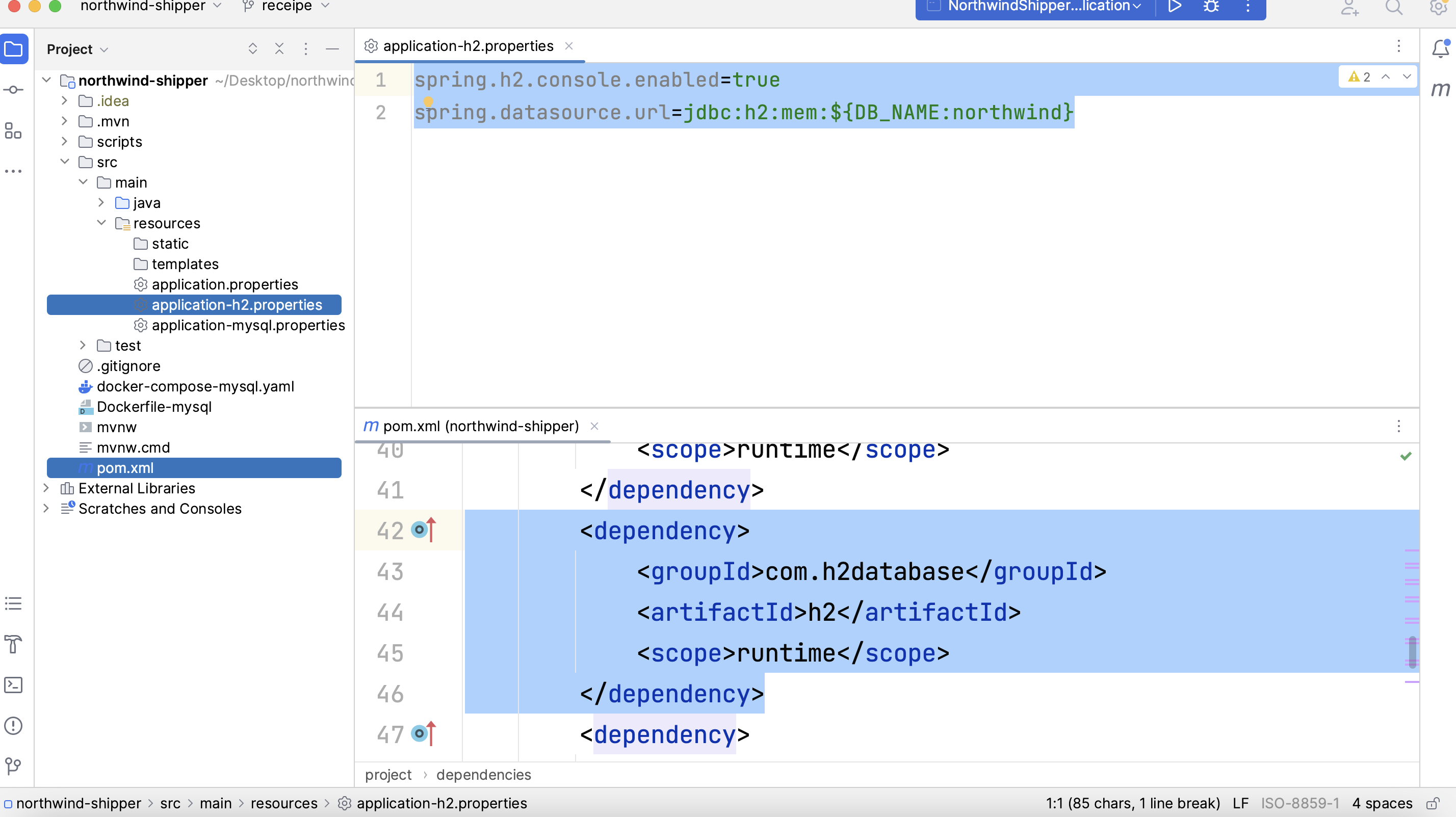
Task: Open the TODO list tool window
Action: 14,603
